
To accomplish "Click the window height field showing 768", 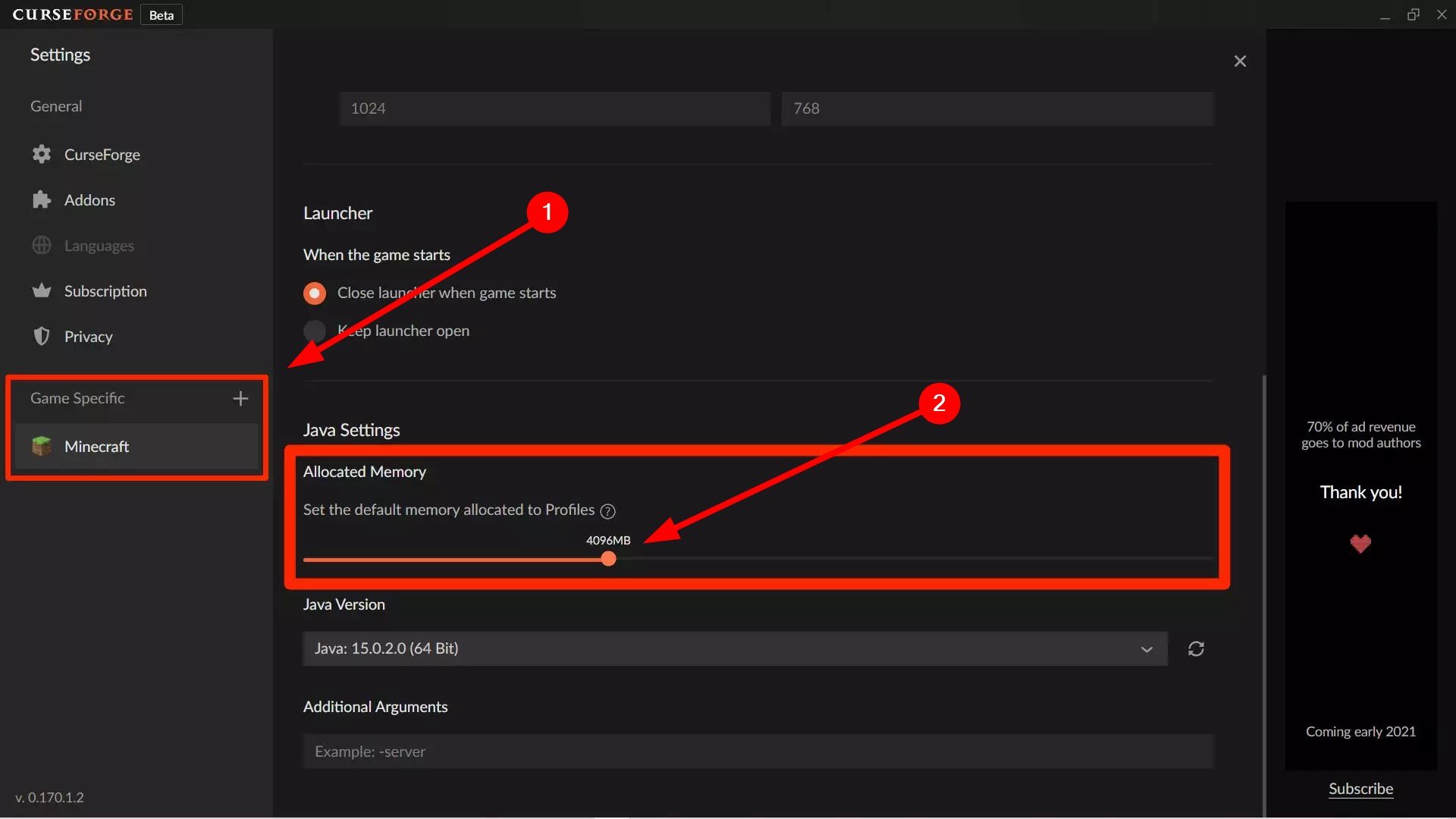I will 997,108.
